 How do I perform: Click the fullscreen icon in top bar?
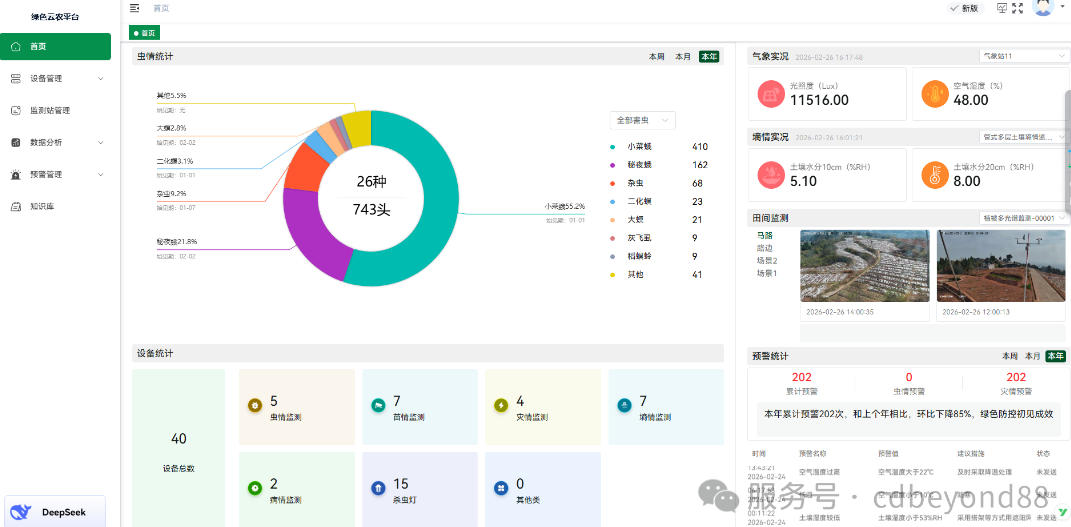coord(1018,8)
